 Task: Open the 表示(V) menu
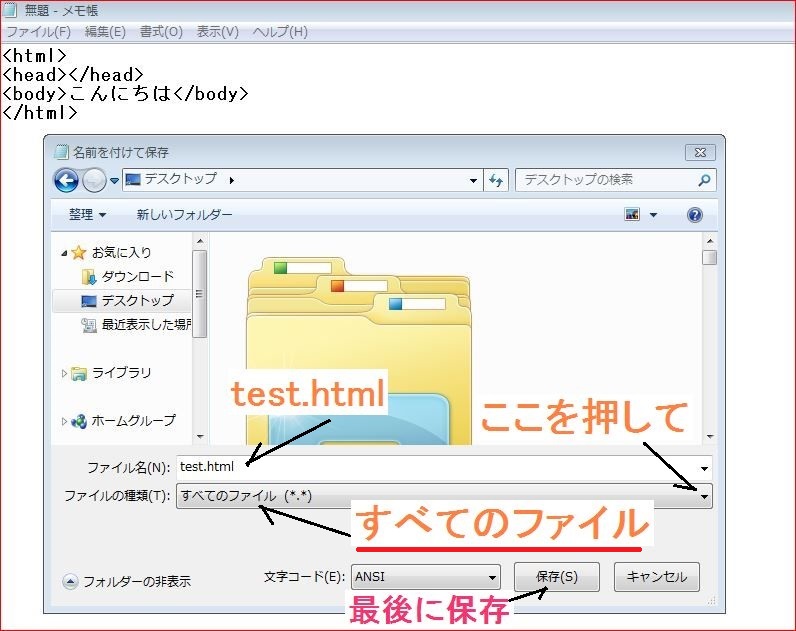[217, 32]
